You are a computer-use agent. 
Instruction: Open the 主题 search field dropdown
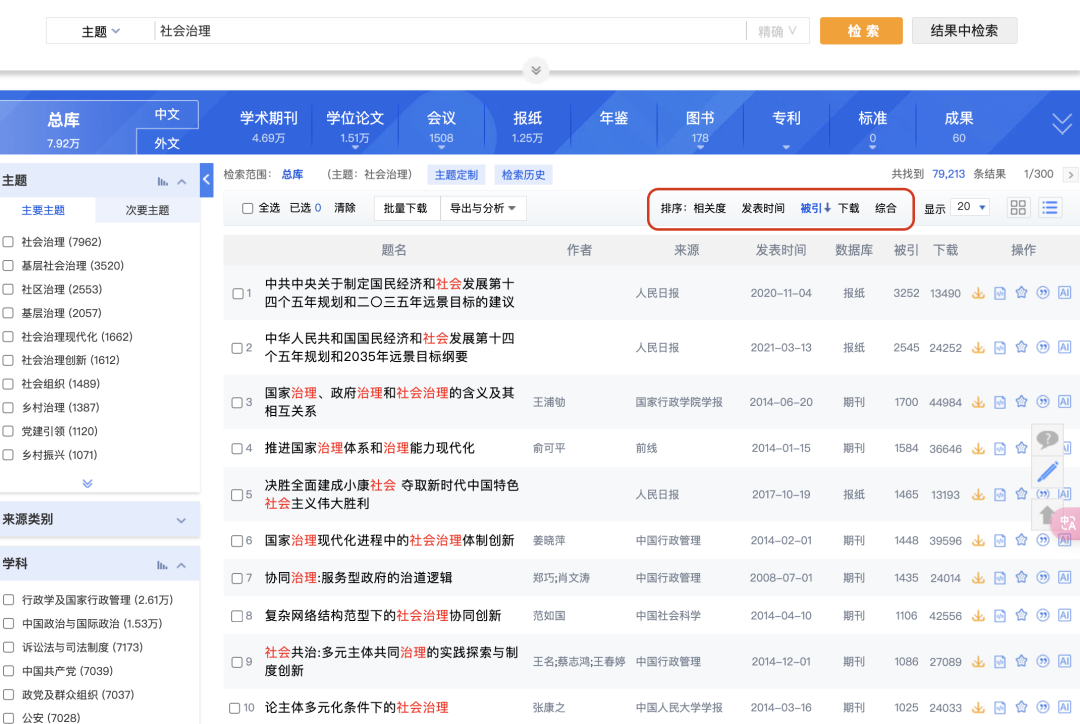coord(101,31)
